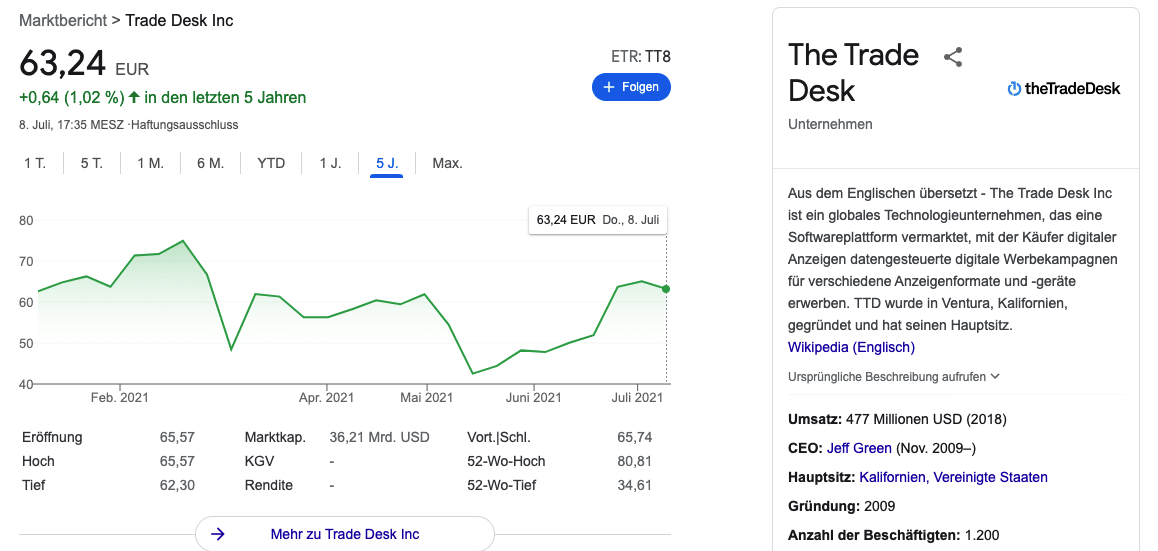Screen dimensions: 1158x551
Task: Select the 6 M. time range tab
Action: click(210, 163)
